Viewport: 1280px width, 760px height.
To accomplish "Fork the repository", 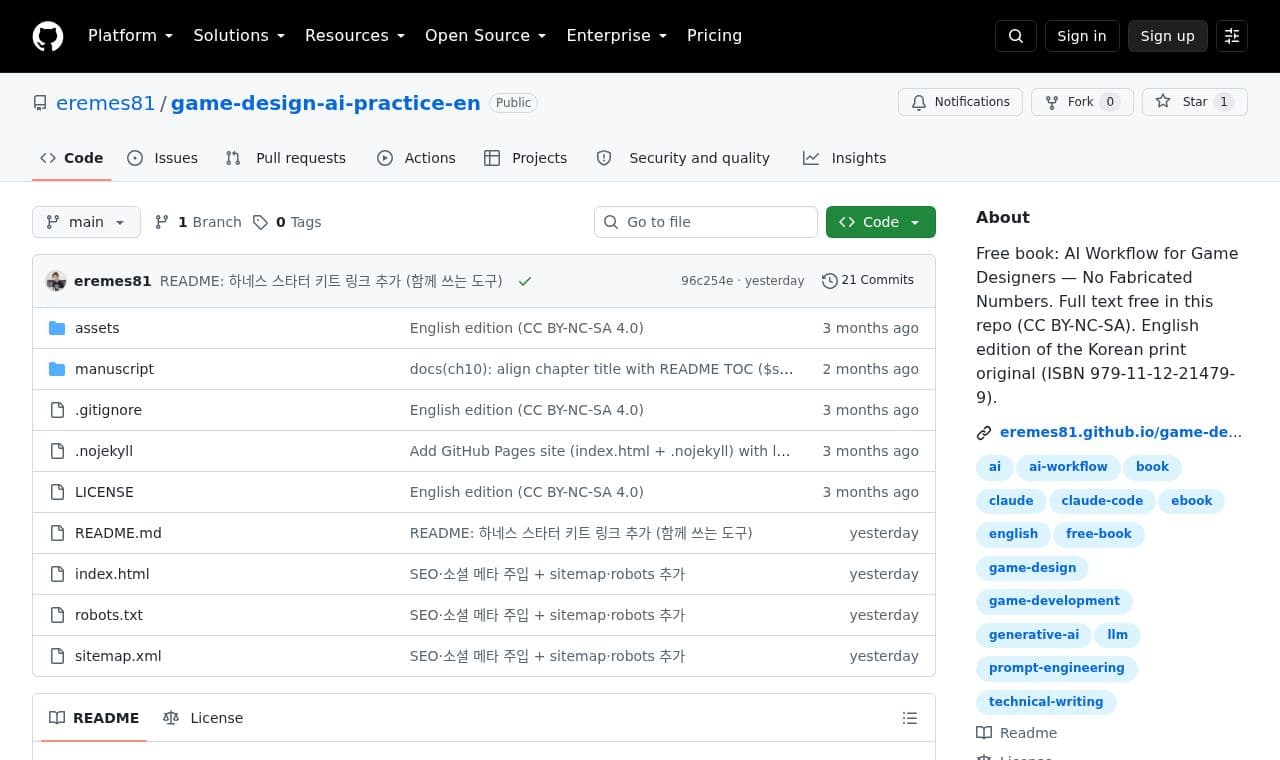I will point(1082,102).
